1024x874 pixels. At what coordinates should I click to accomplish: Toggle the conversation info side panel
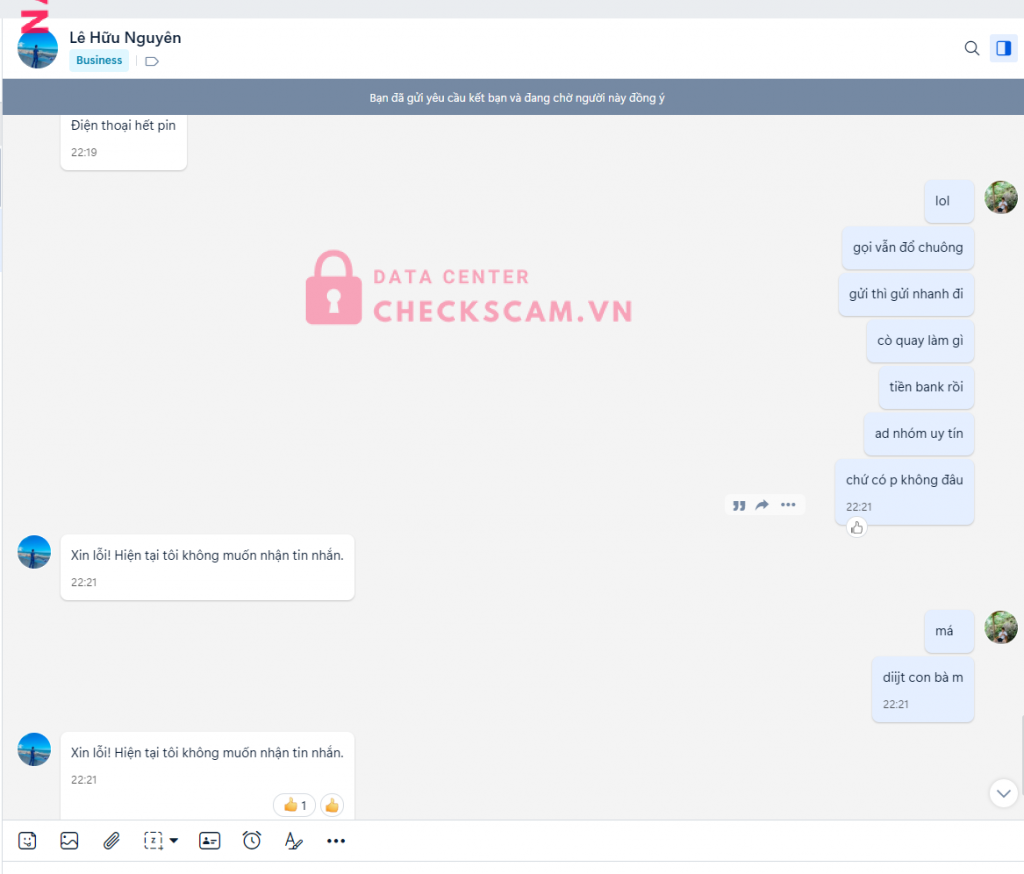(x=1003, y=48)
